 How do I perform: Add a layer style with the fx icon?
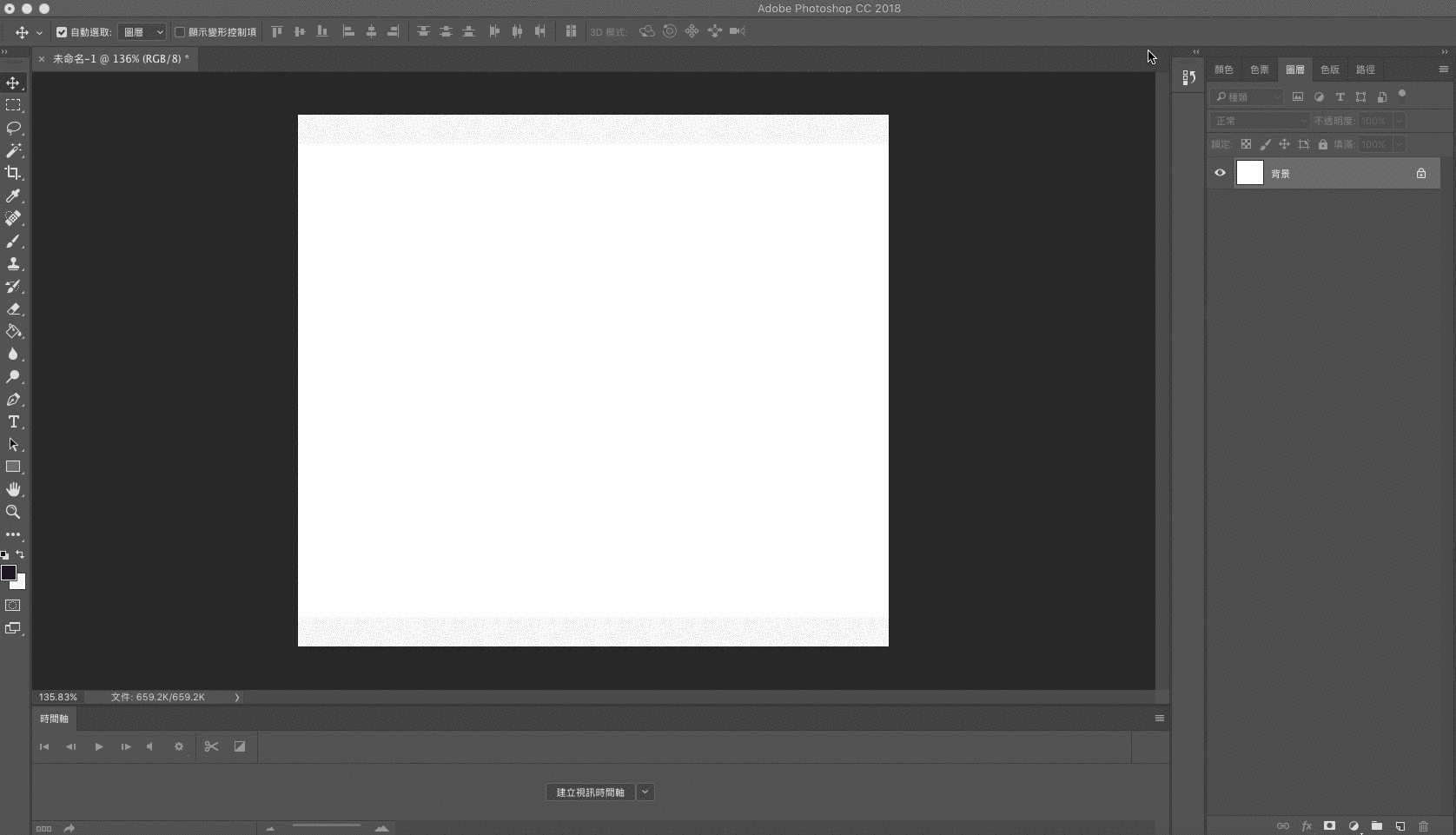pos(1307,826)
